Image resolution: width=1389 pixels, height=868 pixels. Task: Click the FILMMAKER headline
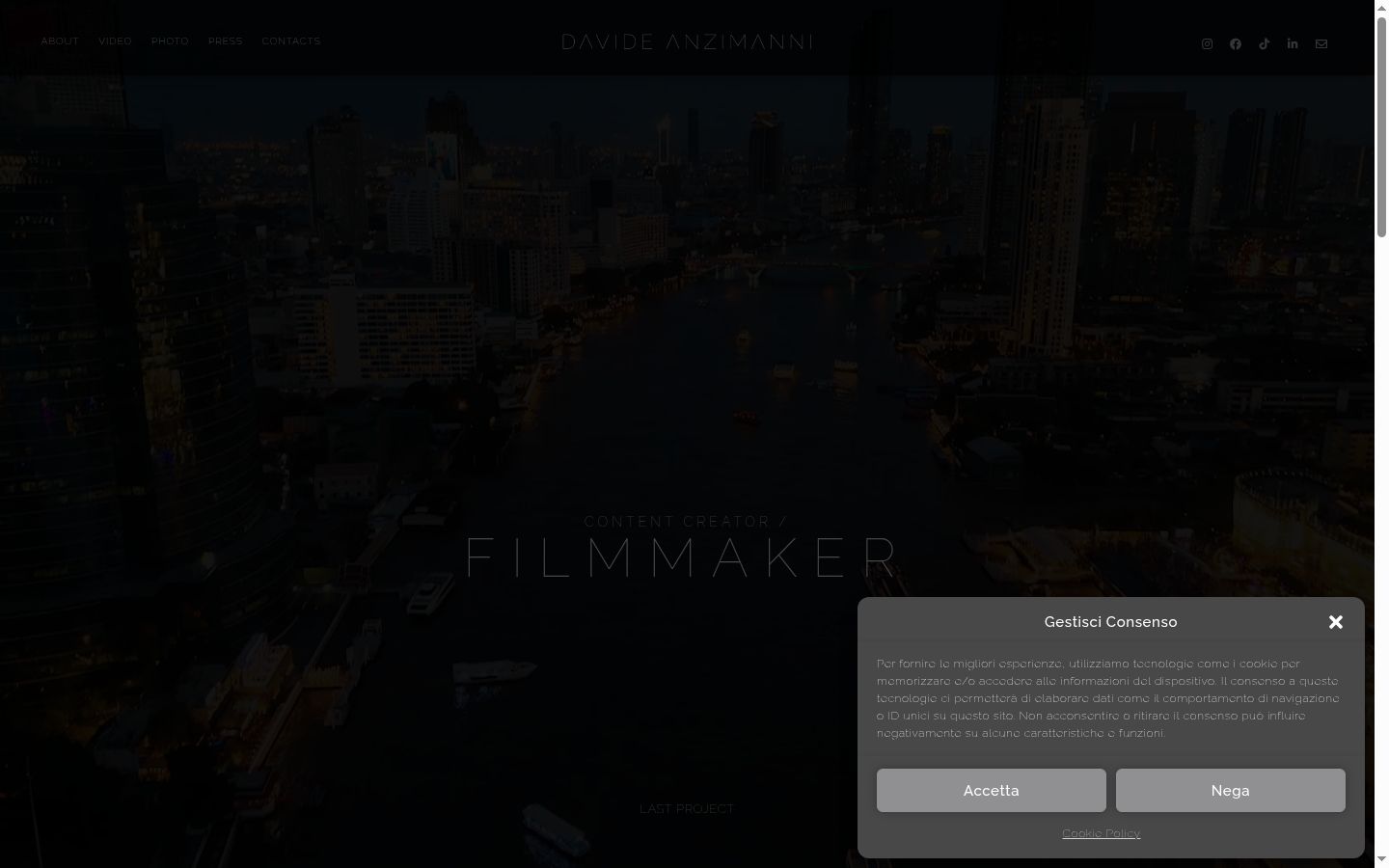click(x=683, y=557)
